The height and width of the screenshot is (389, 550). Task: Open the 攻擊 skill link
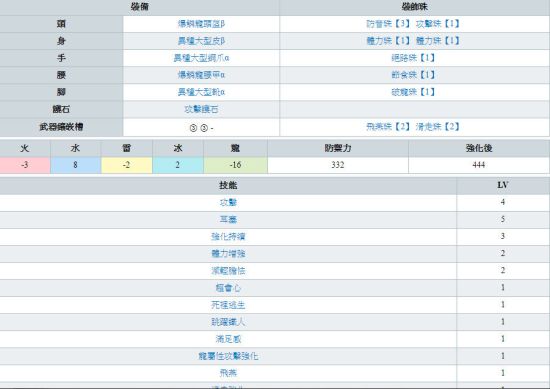(228, 202)
